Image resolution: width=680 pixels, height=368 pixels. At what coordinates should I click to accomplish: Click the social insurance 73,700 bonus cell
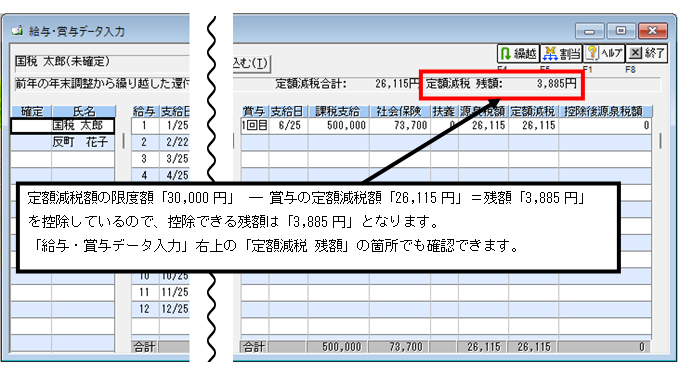[x=399, y=126]
